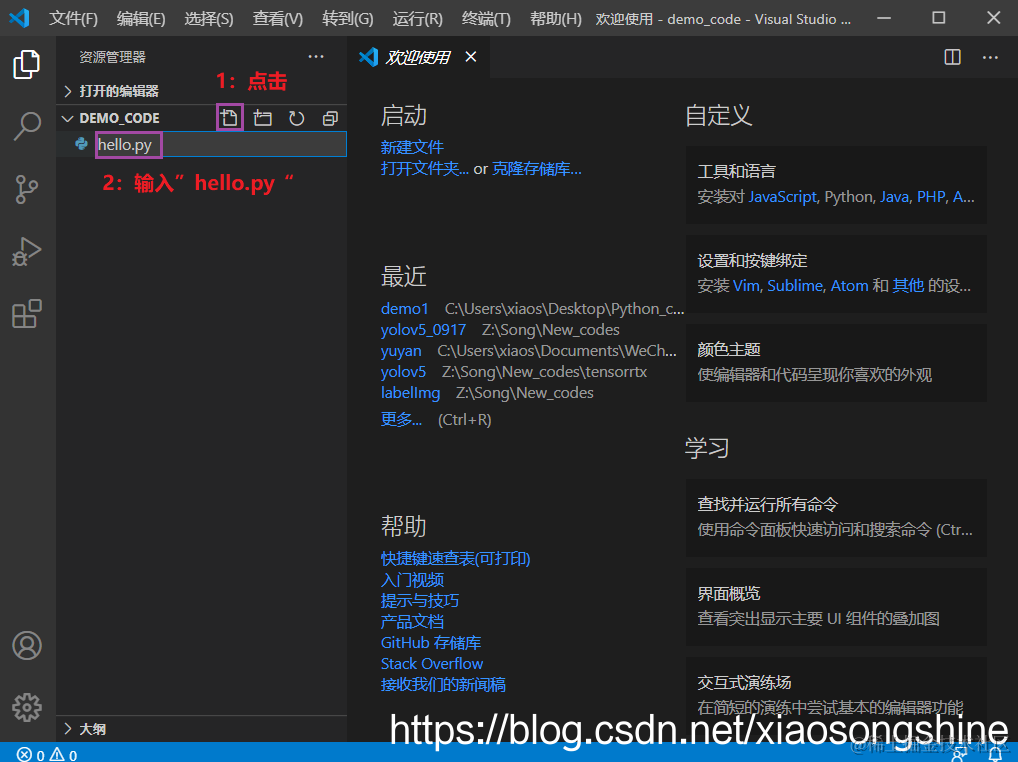The height and width of the screenshot is (762, 1018).
Task: Open the 颜色主题 card
Action: [836, 363]
